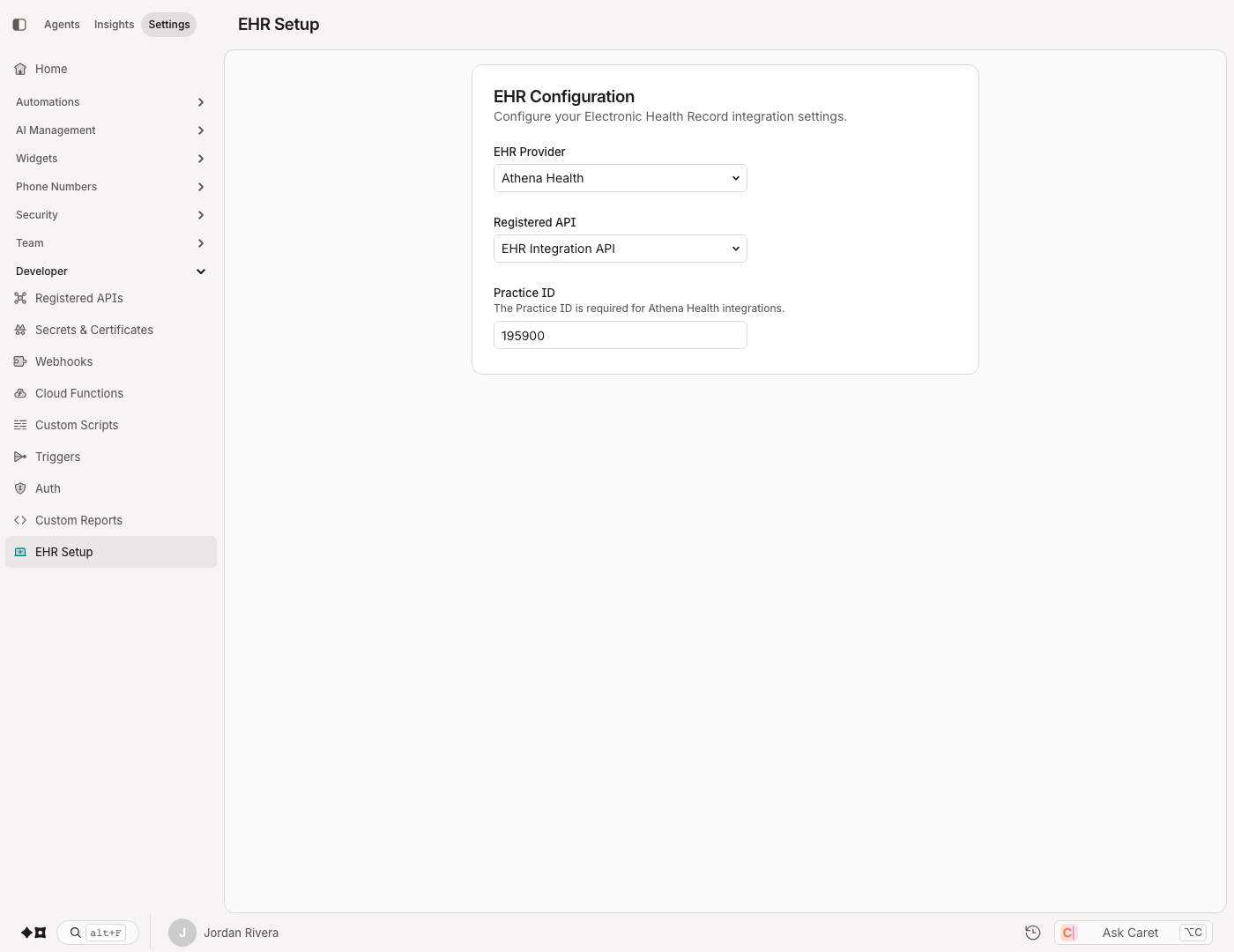Expand the Security section
Image resolution: width=1234 pixels, height=952 pixels.
[111, 215]
